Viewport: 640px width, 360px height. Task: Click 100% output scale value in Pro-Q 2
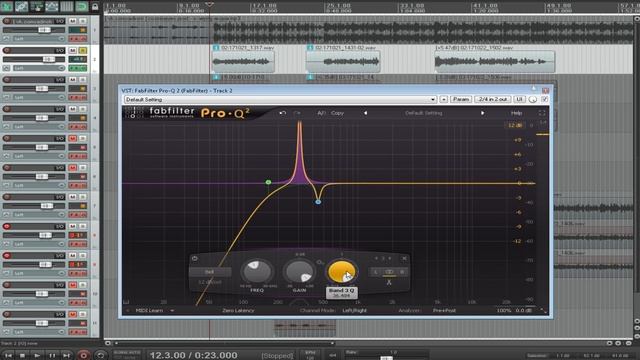coord(503,311)
